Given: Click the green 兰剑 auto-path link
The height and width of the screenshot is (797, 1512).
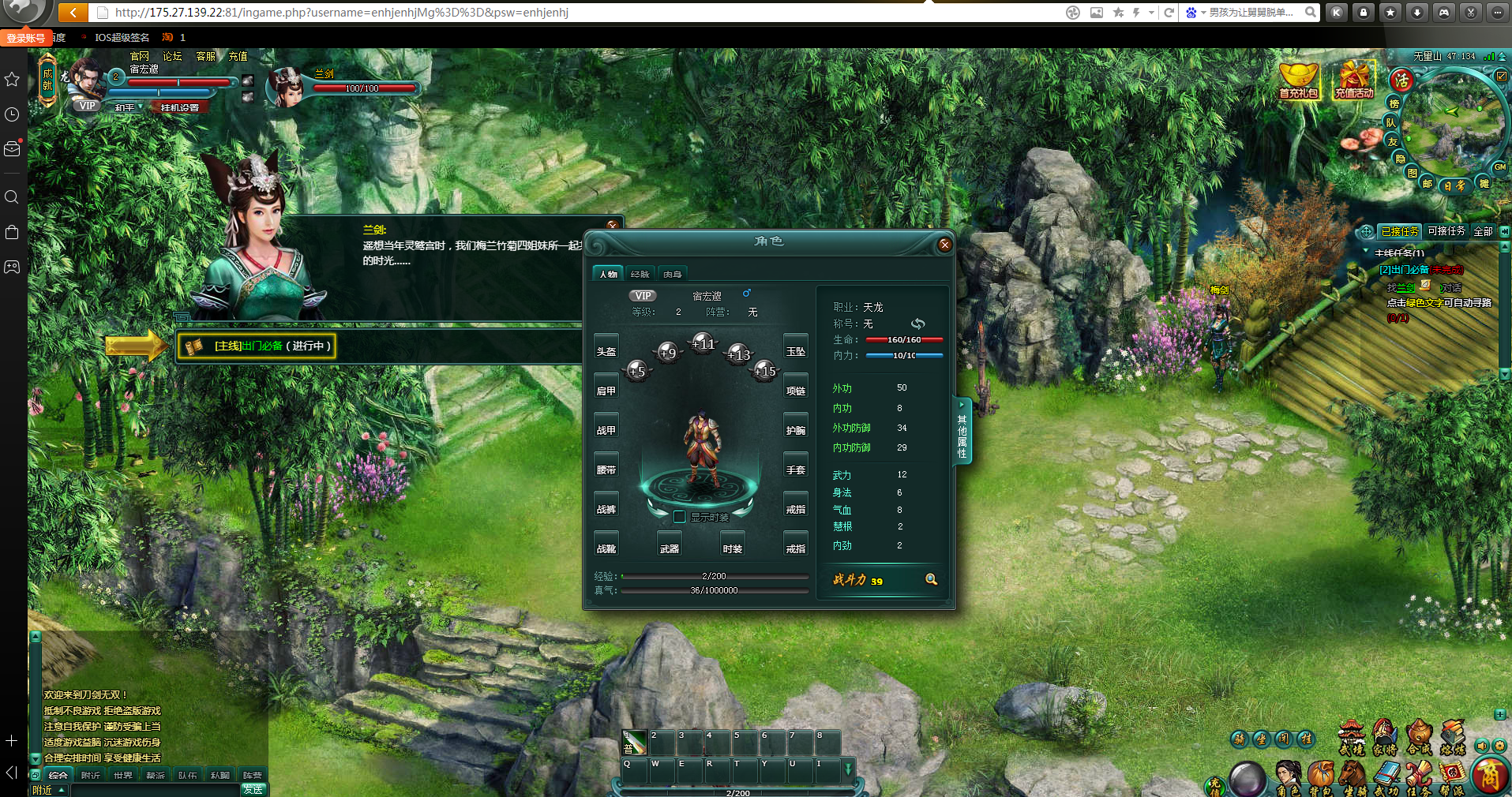Looking at the screenshot, I should pos(1408,288).
